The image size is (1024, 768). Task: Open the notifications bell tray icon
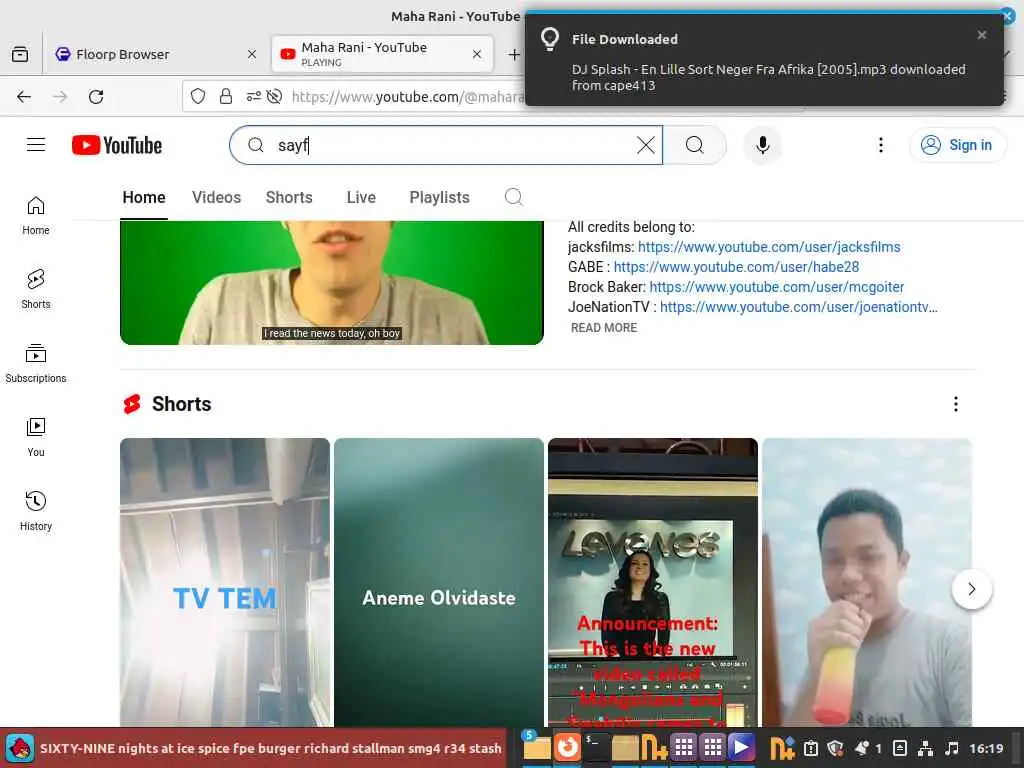862,748
